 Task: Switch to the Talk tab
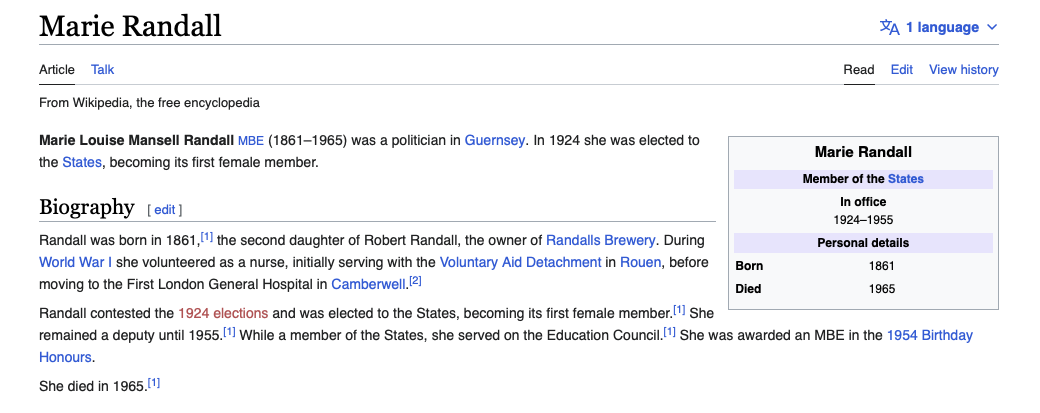coord(103,70)
